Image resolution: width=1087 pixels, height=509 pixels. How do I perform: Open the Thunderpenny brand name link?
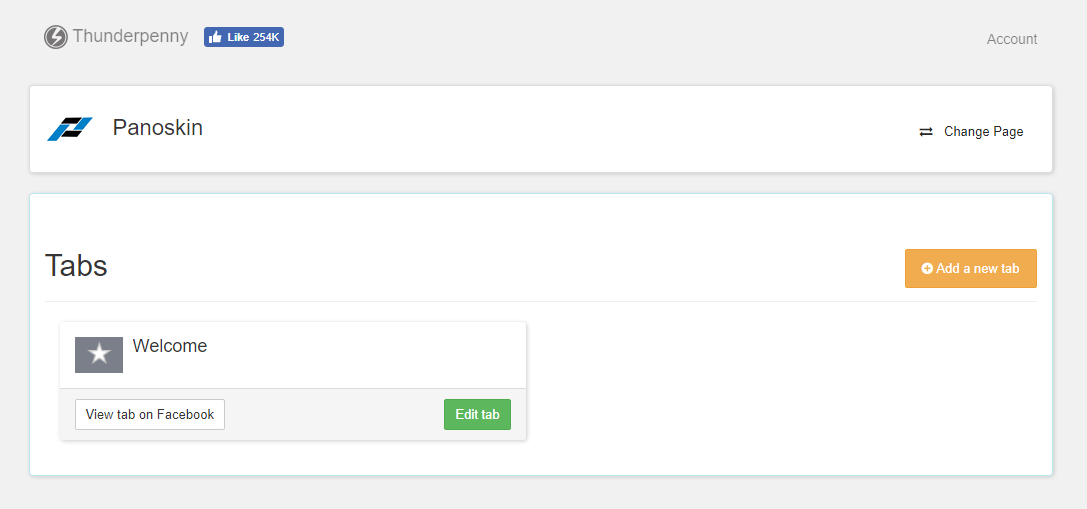130,36
